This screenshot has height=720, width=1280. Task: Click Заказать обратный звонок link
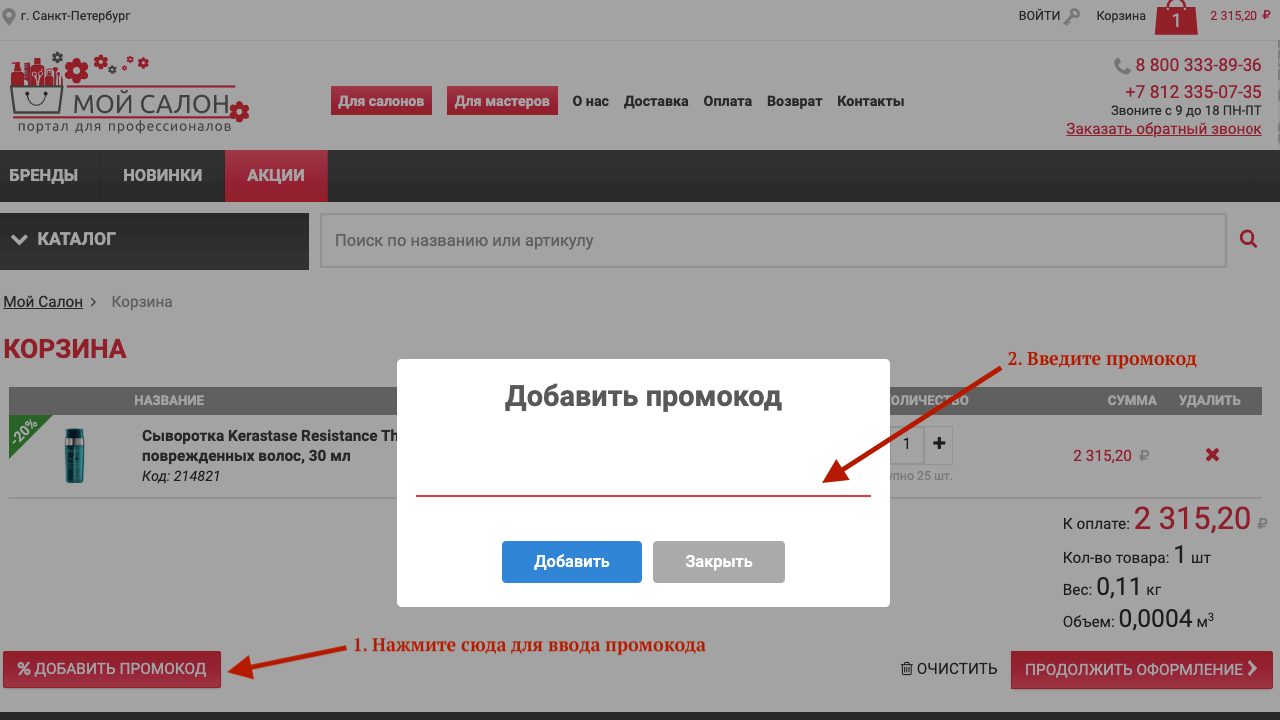1163,129
